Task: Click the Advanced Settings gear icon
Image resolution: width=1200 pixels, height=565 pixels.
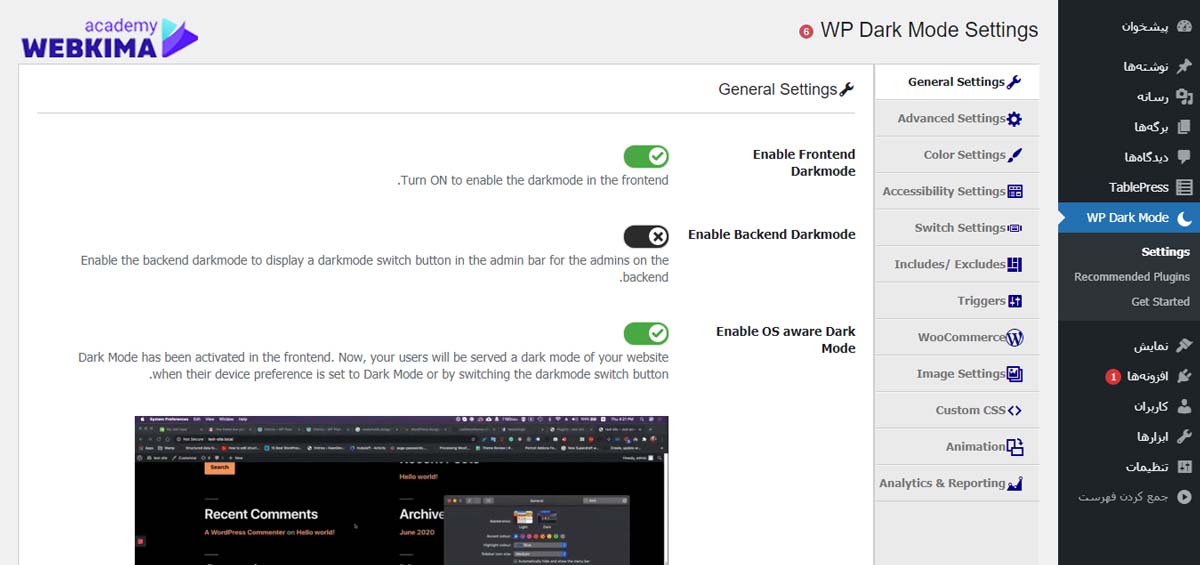Action: click(1014, 119)
